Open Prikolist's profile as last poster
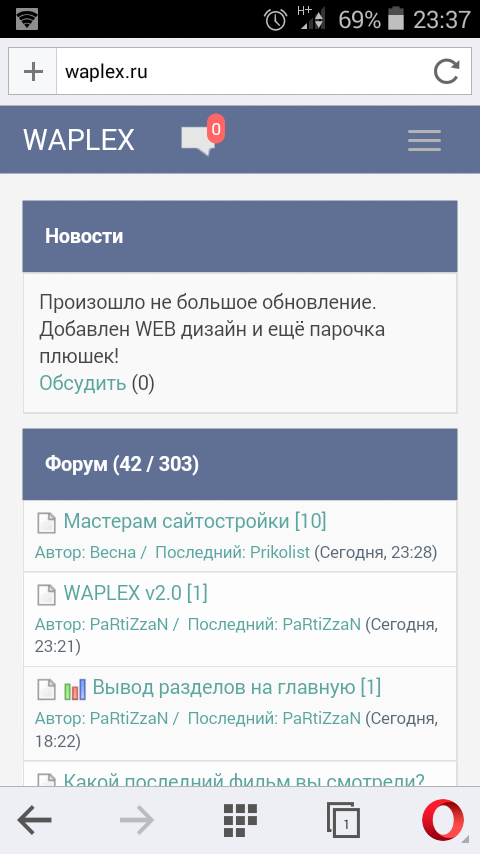 [x=280, y=552]
